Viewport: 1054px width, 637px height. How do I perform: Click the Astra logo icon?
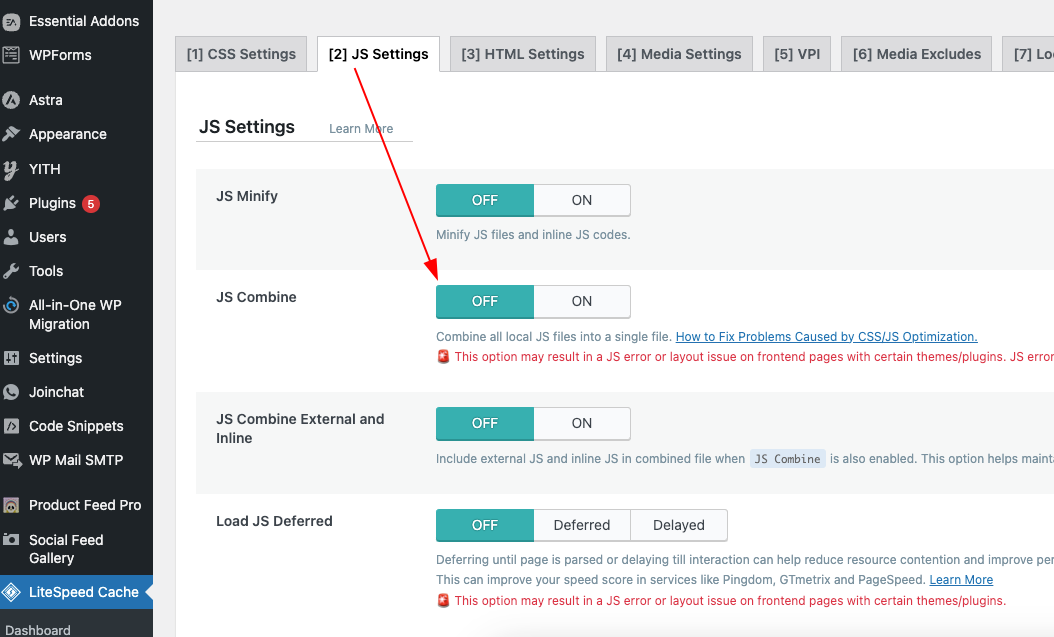point(11,100)
